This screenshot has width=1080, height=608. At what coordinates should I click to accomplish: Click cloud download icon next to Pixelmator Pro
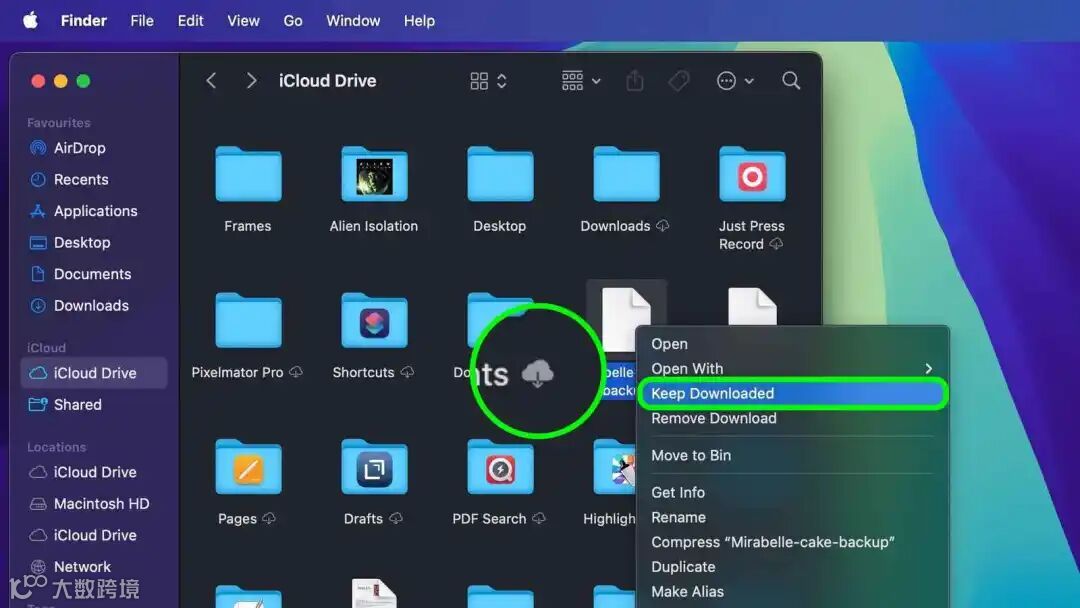(x=296, y=373)
